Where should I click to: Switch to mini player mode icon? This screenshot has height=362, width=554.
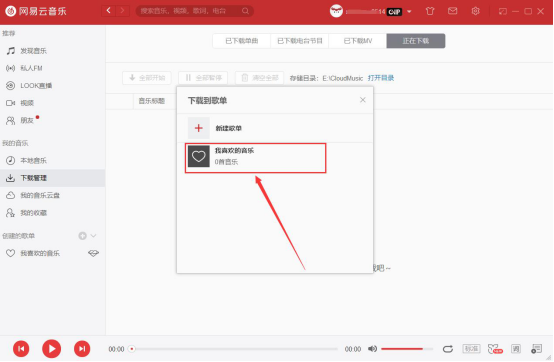pos(502,11)
